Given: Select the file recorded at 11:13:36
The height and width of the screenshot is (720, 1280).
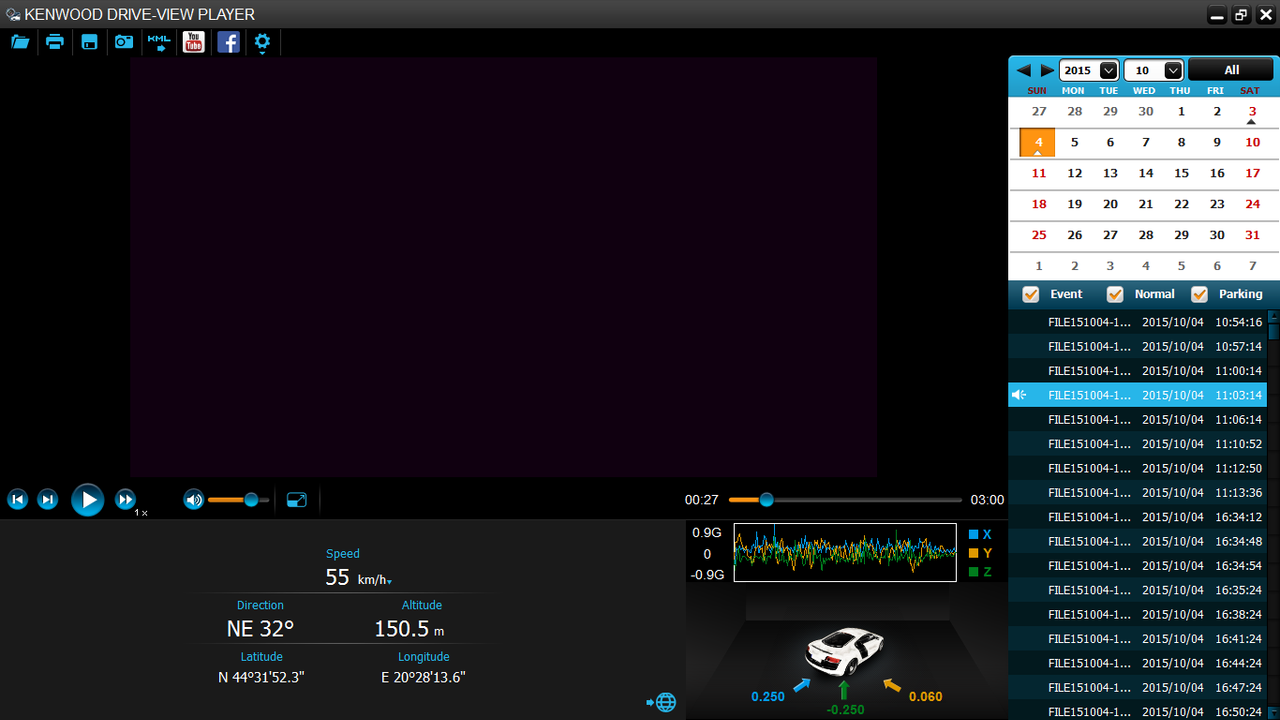Looking at the screenshot, I should (1137, 493).
